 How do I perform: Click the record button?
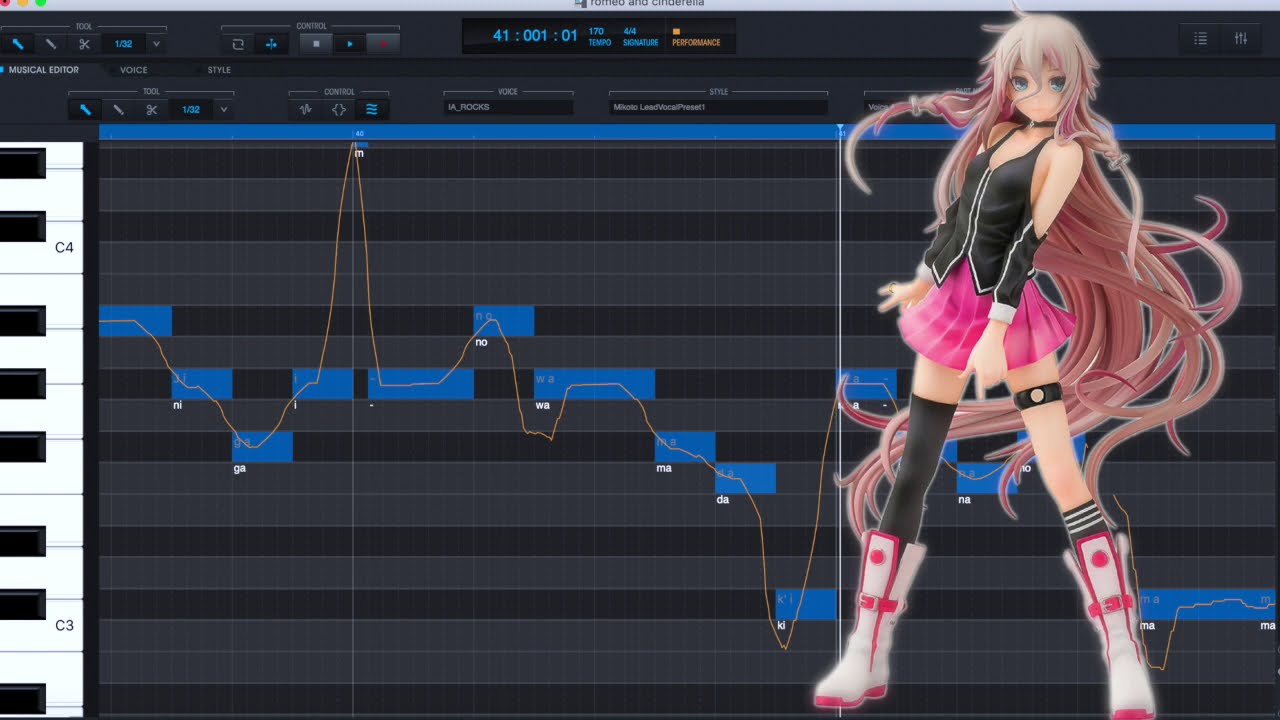pyautogui.click(x=382, y=44)
